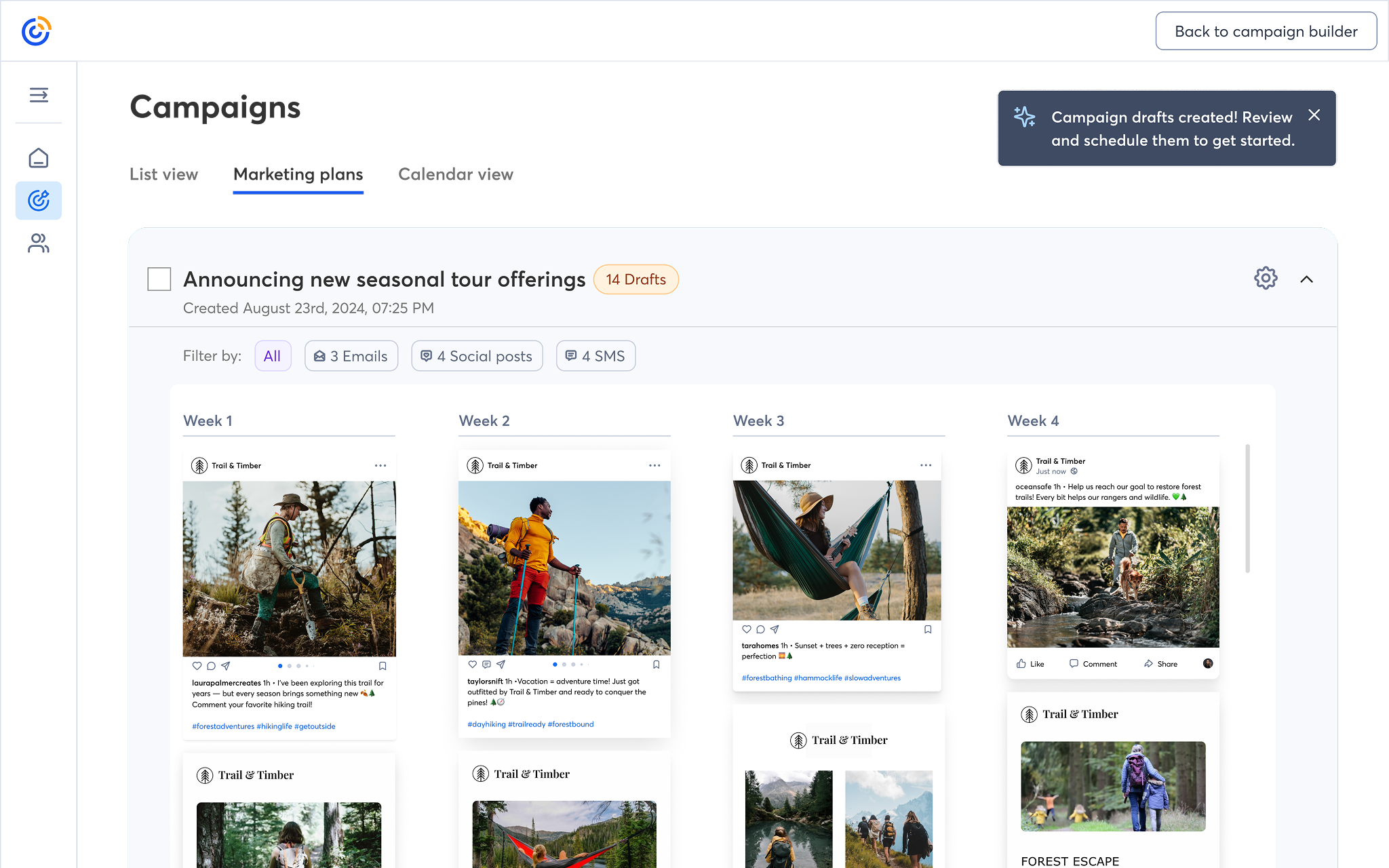Switch to List view tab
The width and height of the screenshot is (1389, 868).
[164, 174]
